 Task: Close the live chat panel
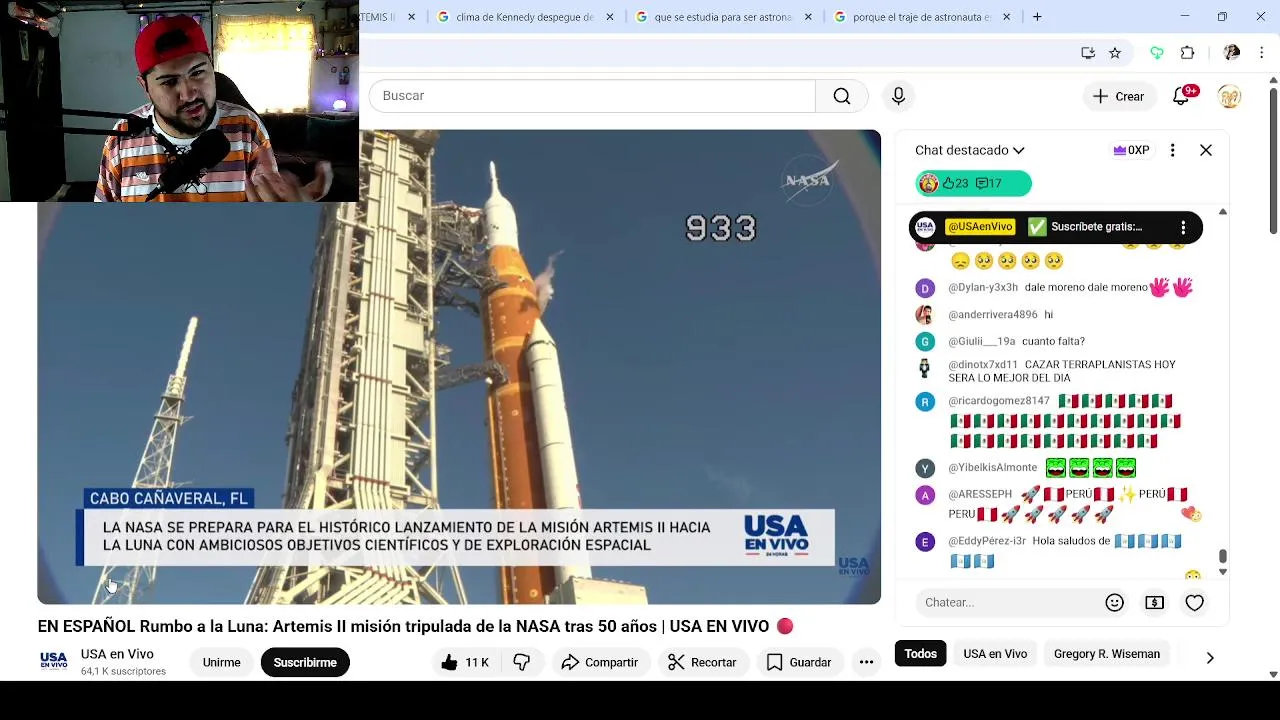pos(1206,150)
